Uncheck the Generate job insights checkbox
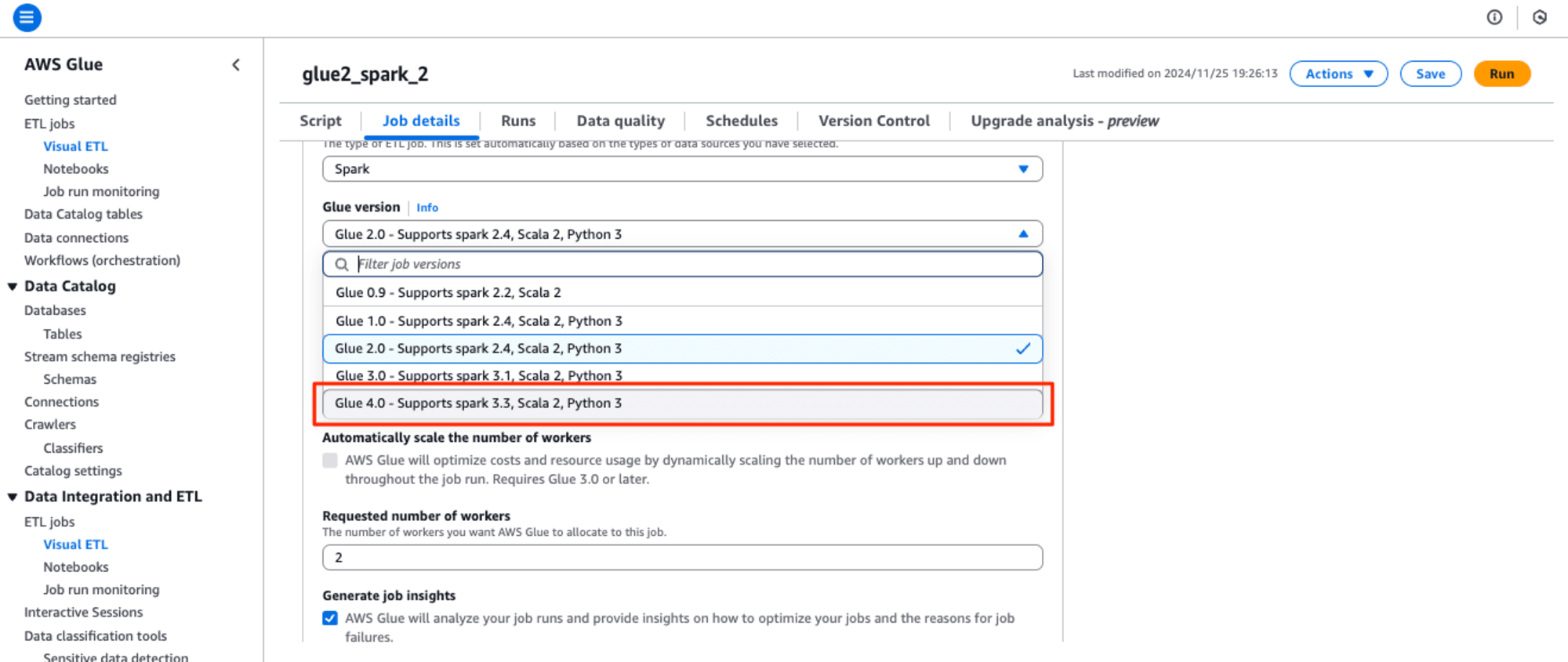 pos(330,619)
